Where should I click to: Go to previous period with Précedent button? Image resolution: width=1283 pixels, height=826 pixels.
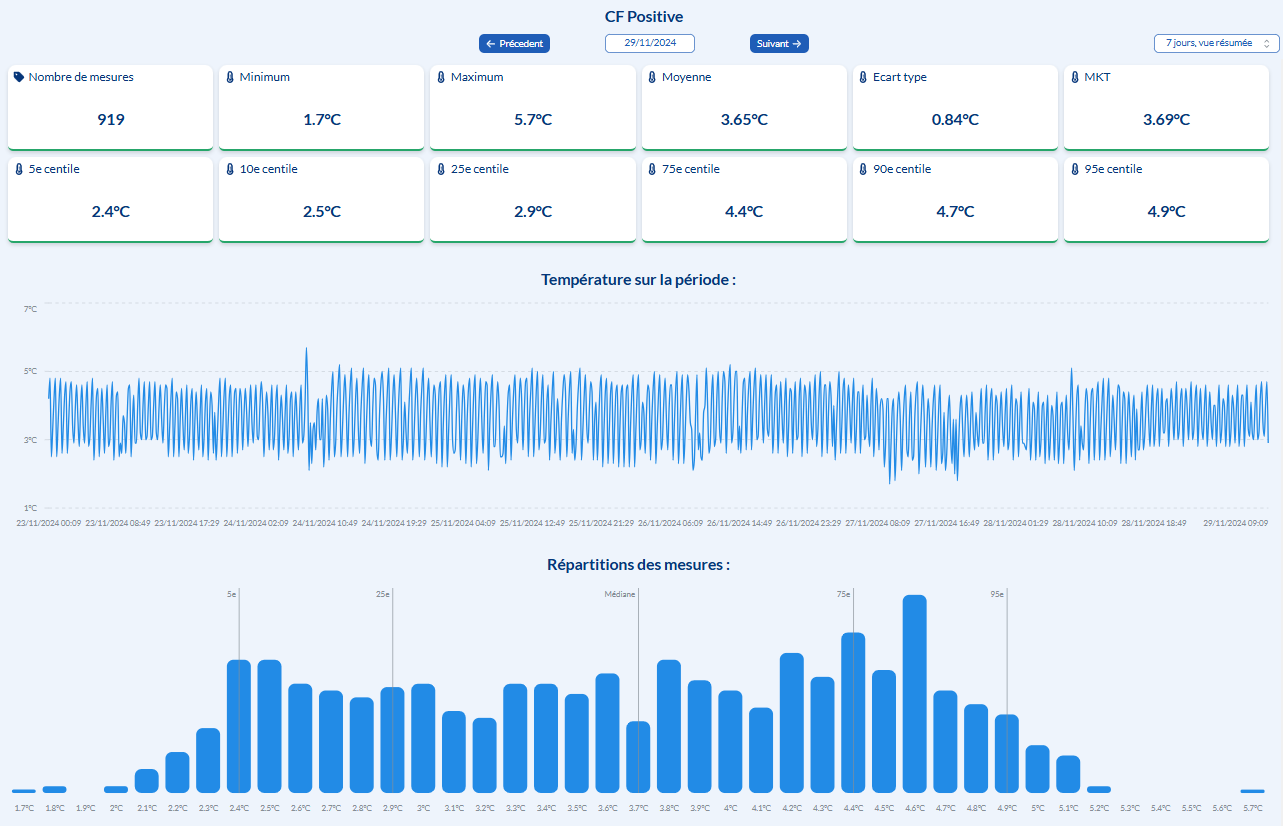point(514,43)
